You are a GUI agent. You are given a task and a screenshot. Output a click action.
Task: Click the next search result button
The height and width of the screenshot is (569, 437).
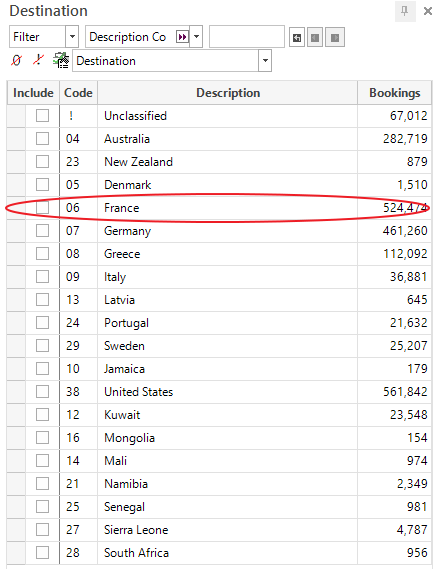pos(335,37)
